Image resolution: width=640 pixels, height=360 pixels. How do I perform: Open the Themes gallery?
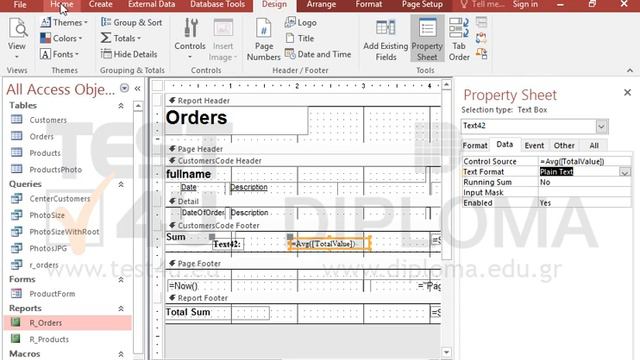pos(64,22)
